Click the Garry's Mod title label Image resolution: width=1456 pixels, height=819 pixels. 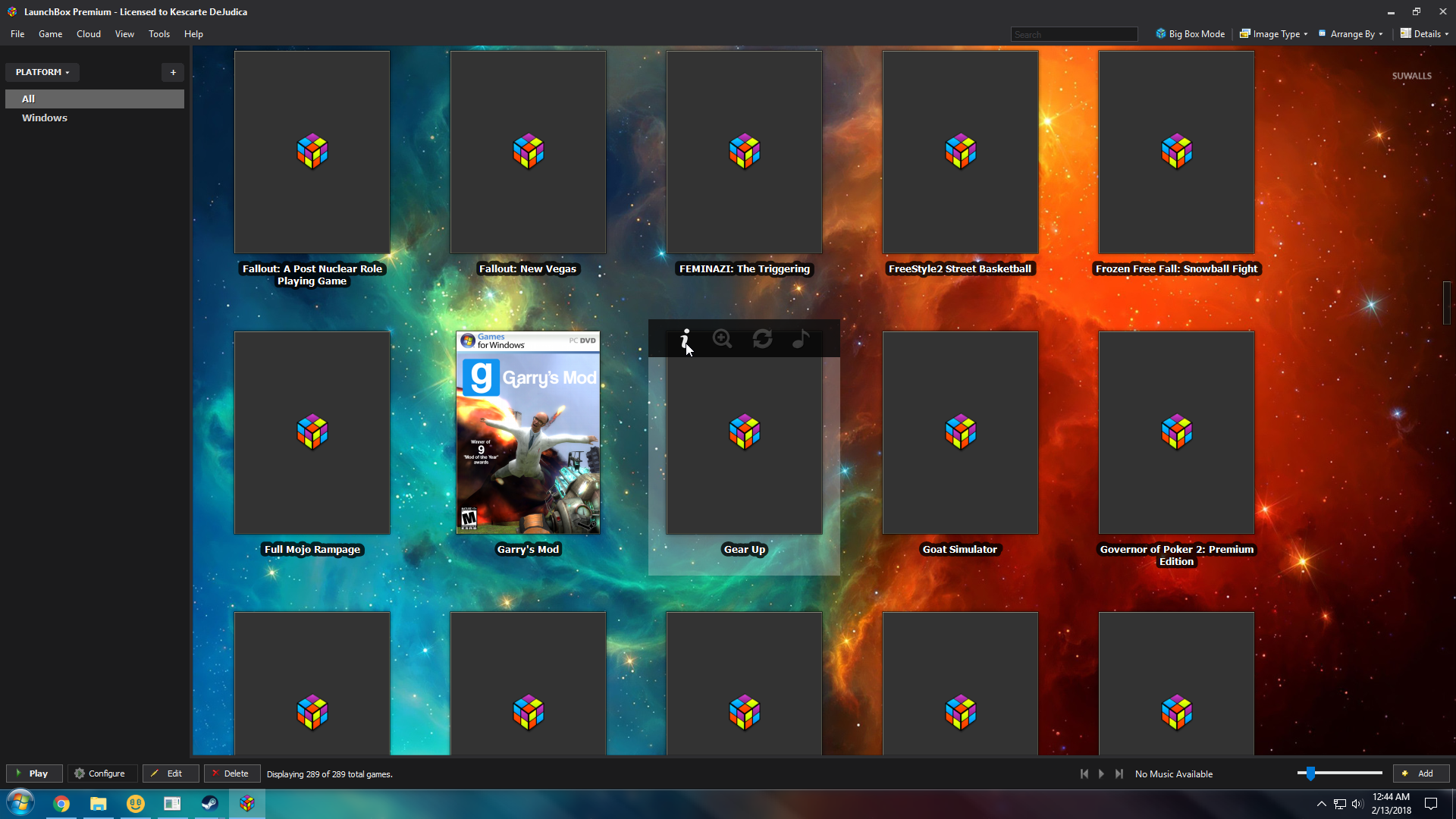pos(528,549)
